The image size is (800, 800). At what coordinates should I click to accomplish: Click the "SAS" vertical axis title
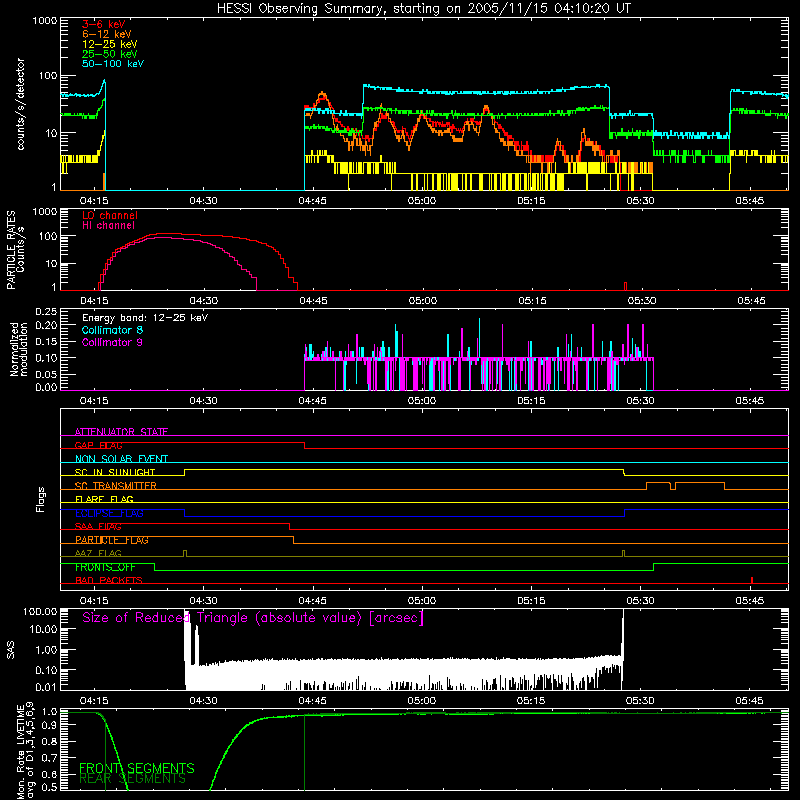(11, 650)
